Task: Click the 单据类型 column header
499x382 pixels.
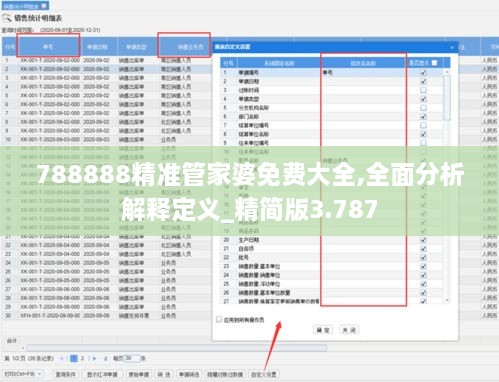Action: pyautogui.click(x=136, y=47)
